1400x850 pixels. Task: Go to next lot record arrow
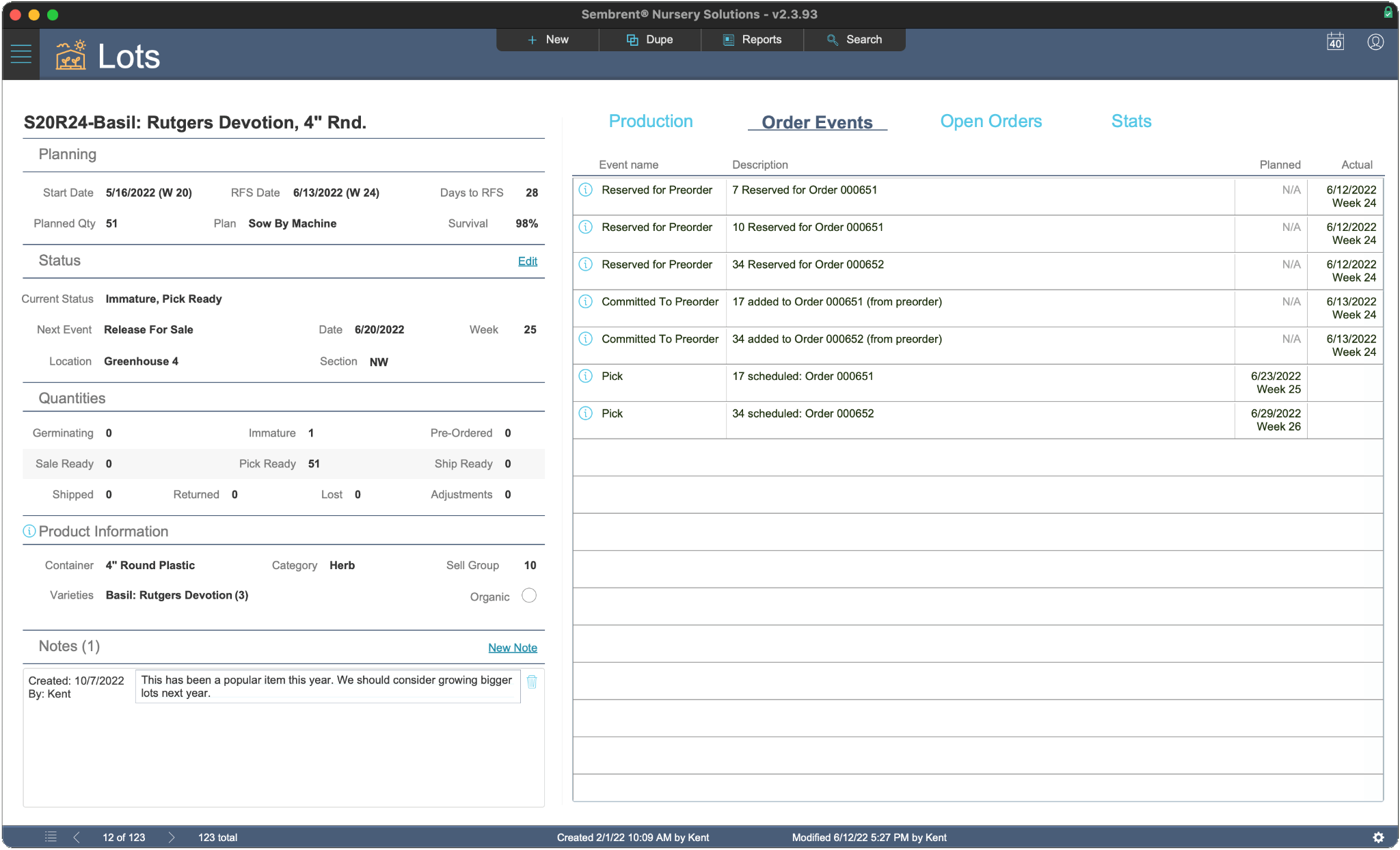click(172, 837)
